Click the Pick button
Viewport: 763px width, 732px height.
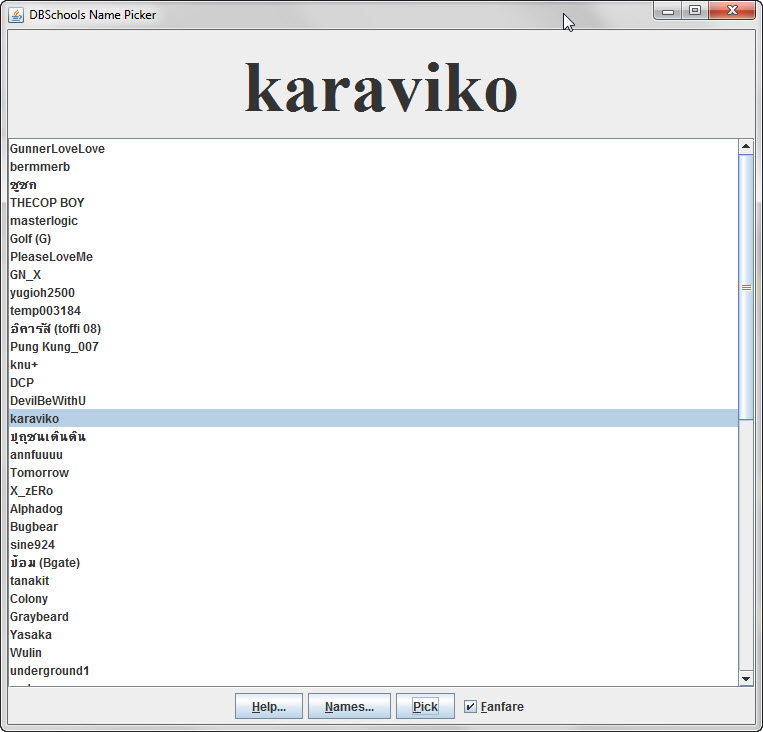coord(425,706)
